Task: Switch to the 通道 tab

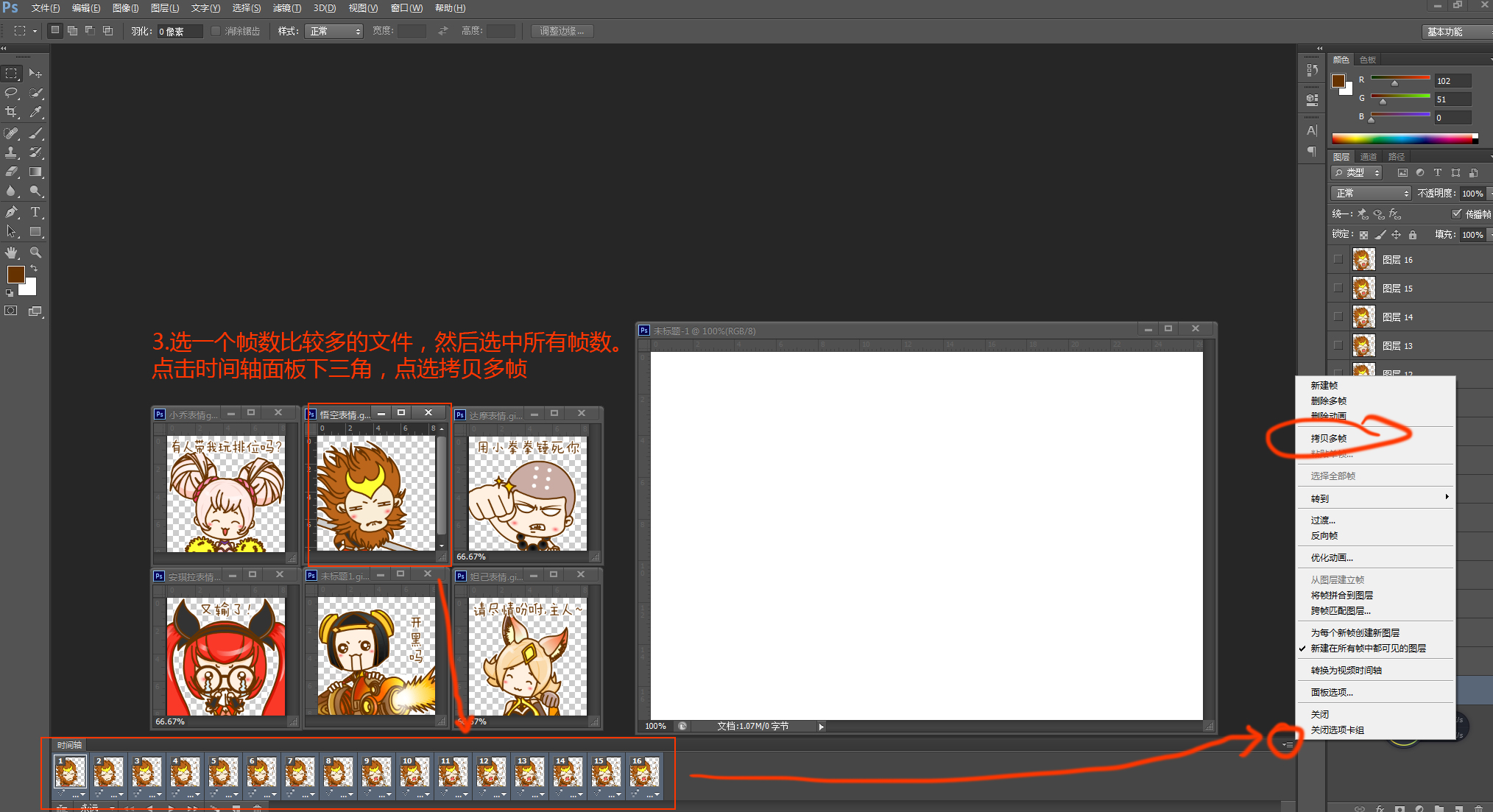Action: (x=1368, y=157)
